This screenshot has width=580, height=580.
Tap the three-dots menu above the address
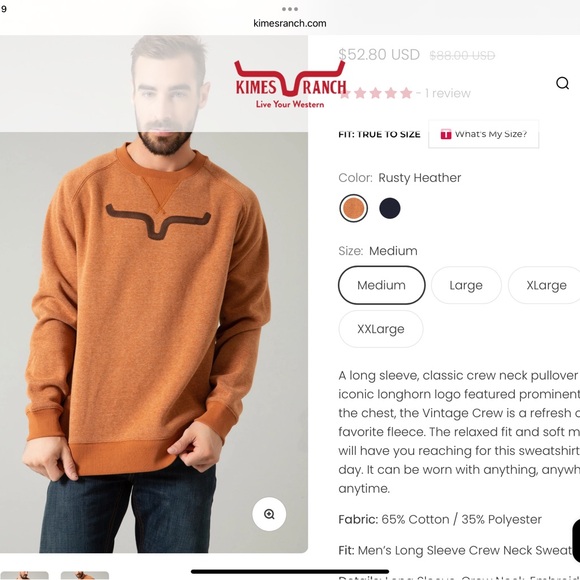[x=290, y=9]
